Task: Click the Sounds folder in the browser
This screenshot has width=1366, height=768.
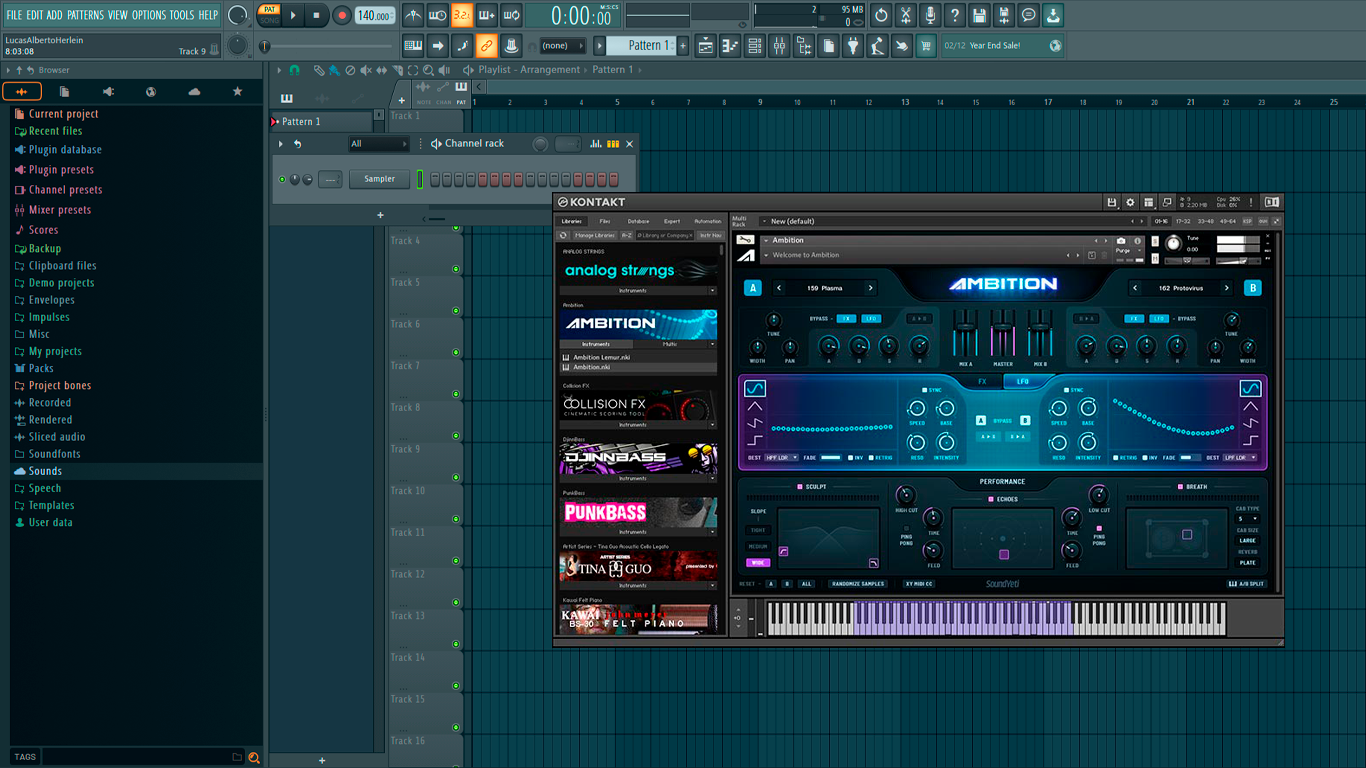Action: [x=45, y=471]
